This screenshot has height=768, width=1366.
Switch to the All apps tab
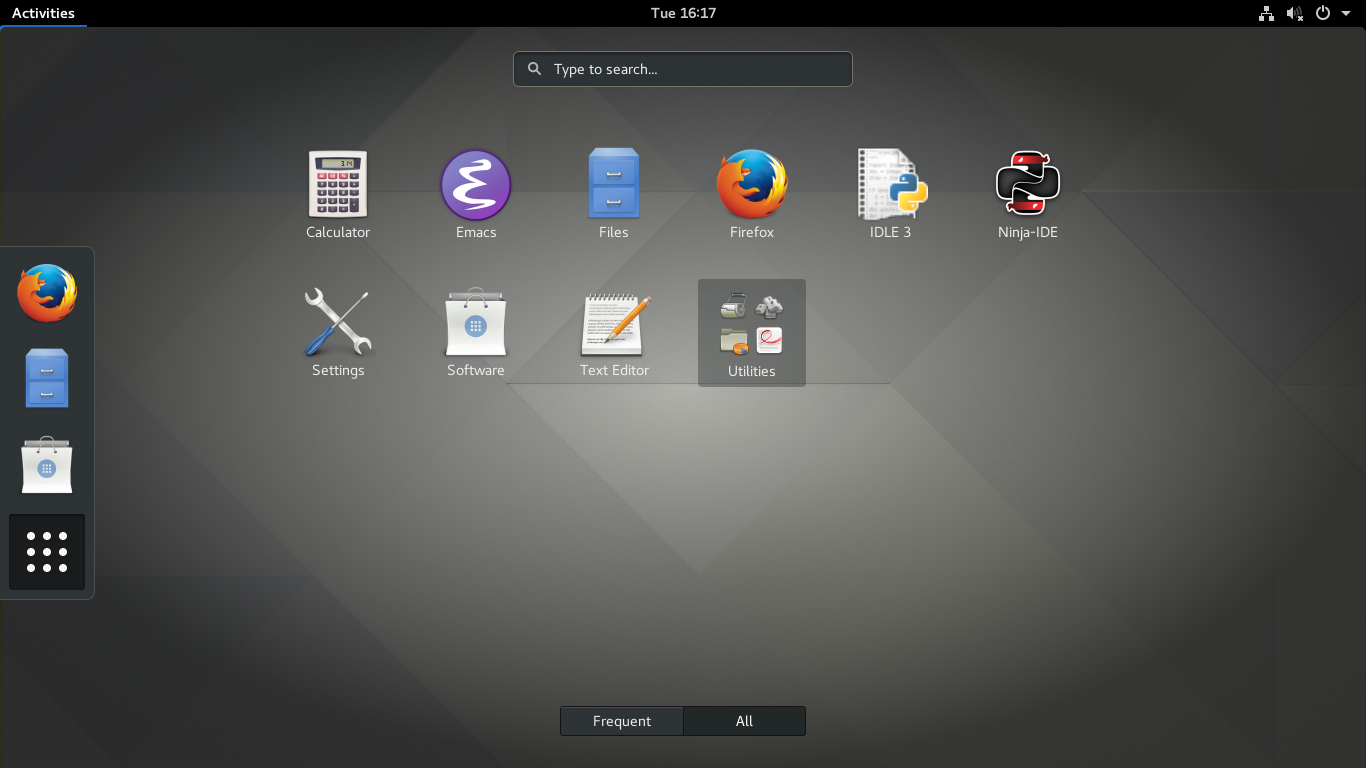click(744, 721)
